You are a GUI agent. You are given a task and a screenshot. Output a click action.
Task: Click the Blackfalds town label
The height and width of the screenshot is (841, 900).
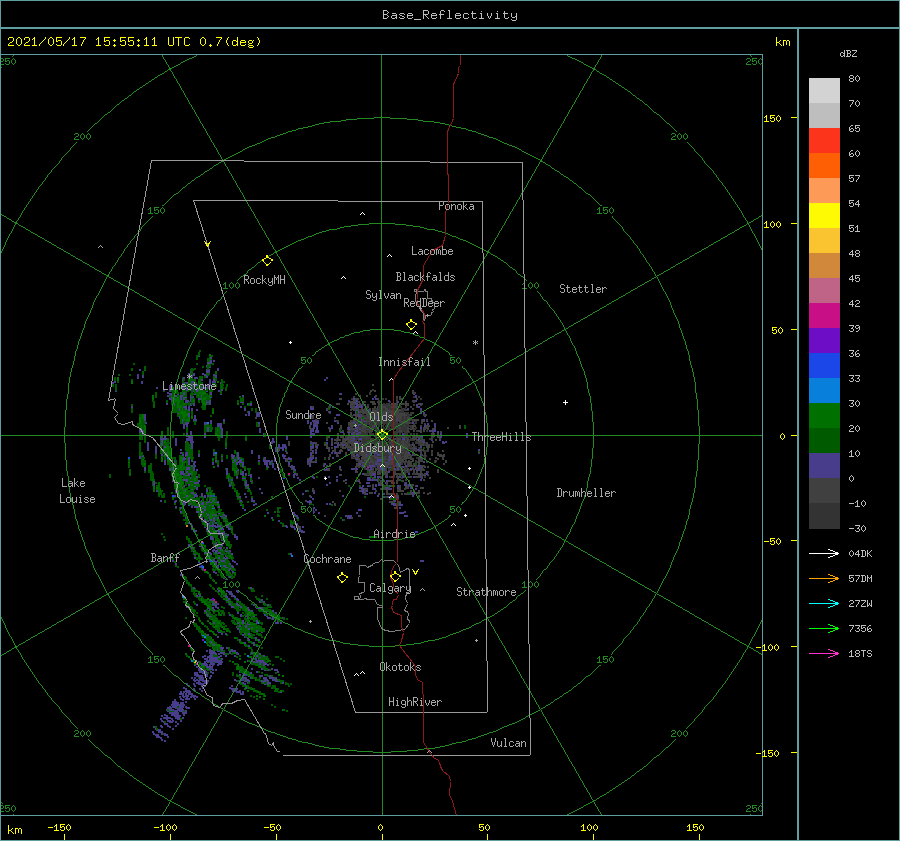(425, 277)
